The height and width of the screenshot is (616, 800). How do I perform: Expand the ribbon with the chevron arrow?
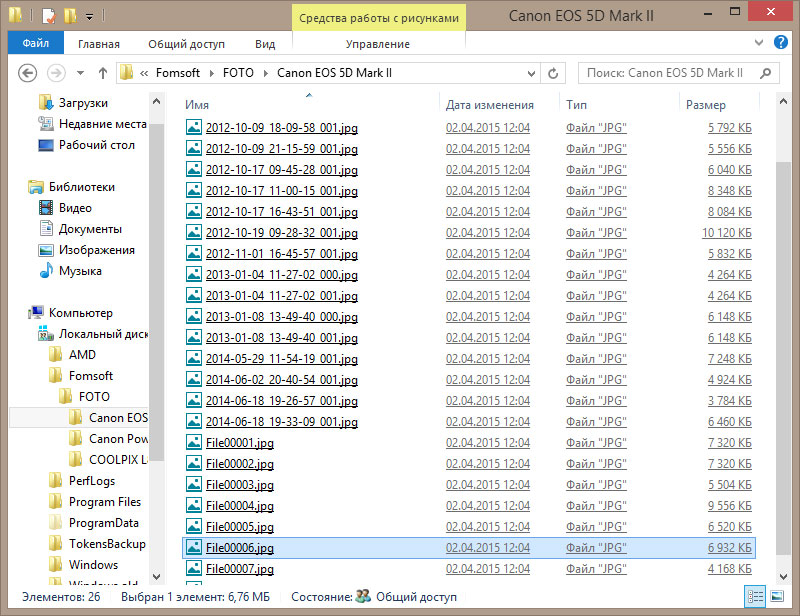(x=760, y=43)
